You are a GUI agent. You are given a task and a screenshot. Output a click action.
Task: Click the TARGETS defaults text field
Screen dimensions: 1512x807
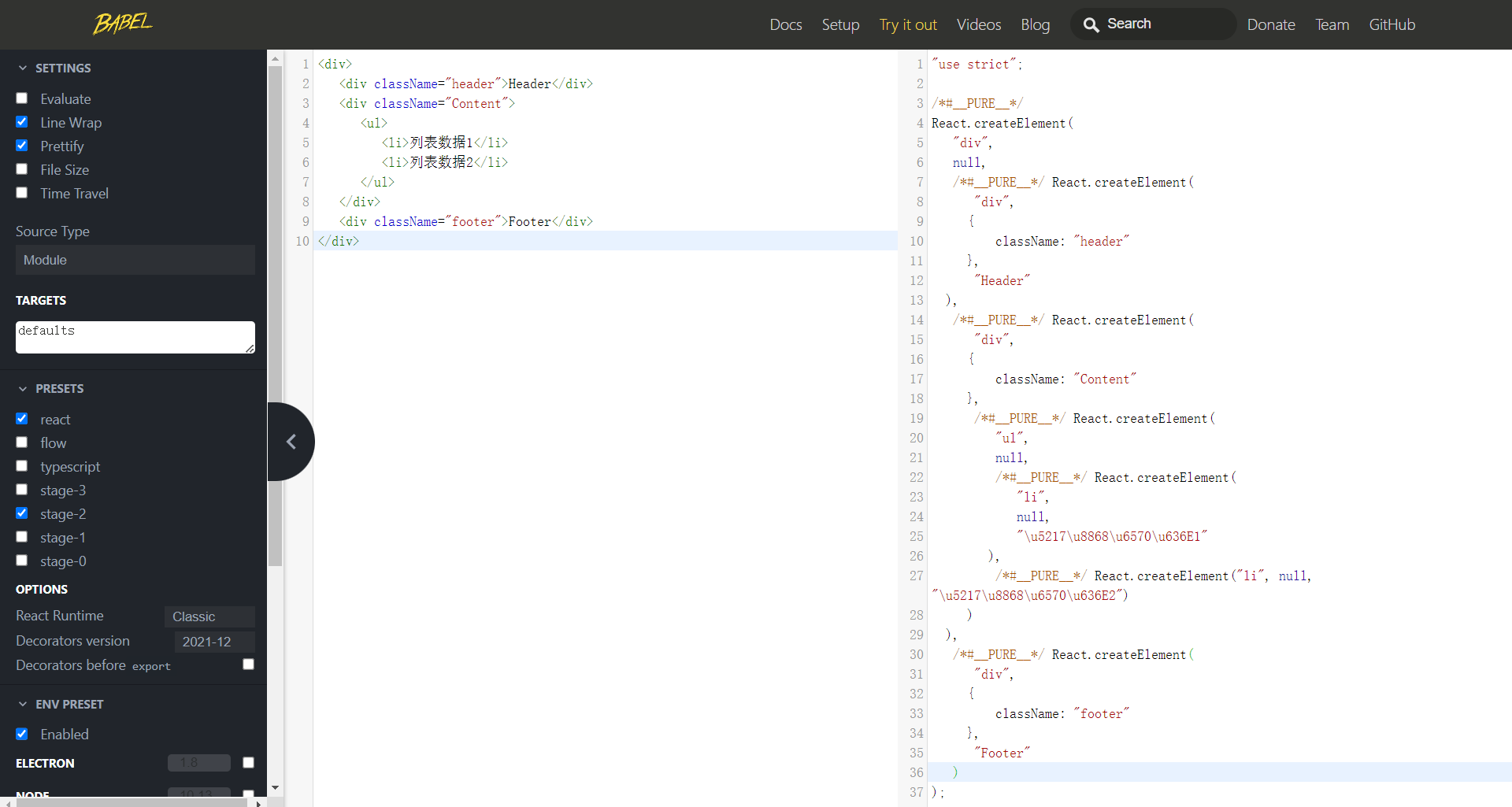click(x=135, y=337)
